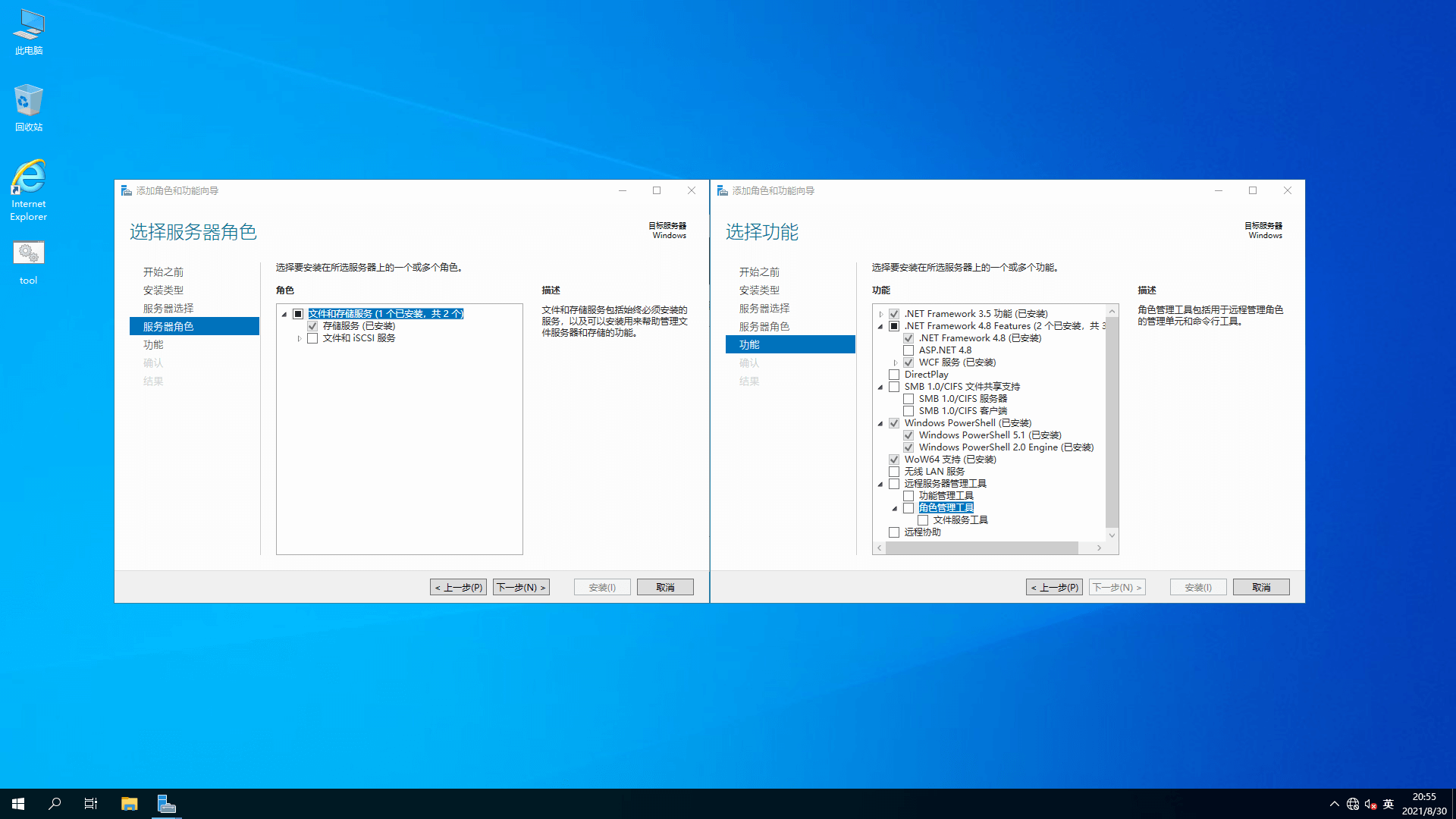Expand the 文件和 iSCSI 服务 tree node
1456x819 pixels.
coord(300,338)
